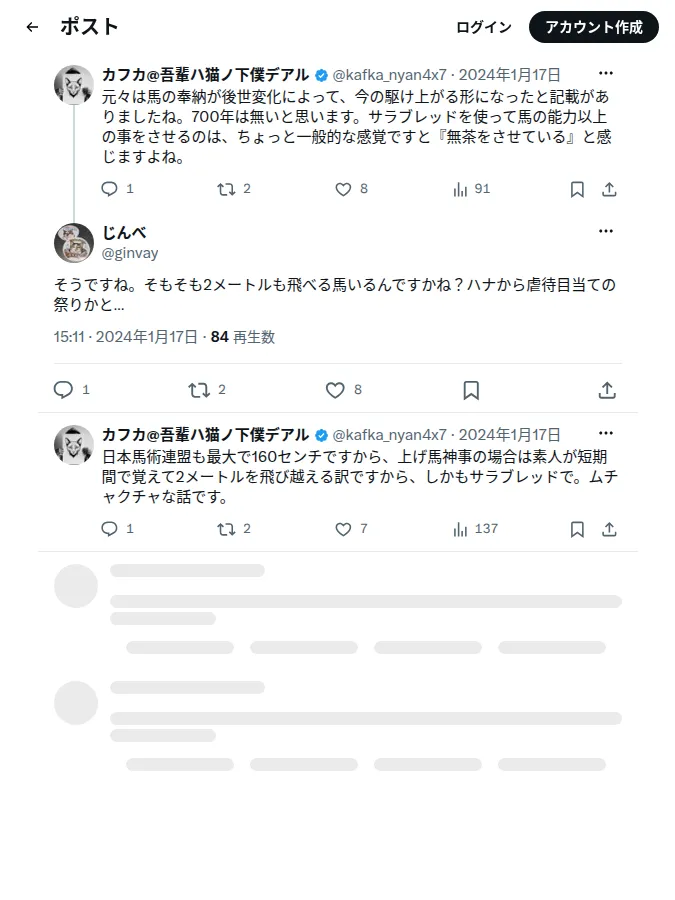Repost the first カフカ post
This screenshot has width=675, height=900.
click(234, 189)
